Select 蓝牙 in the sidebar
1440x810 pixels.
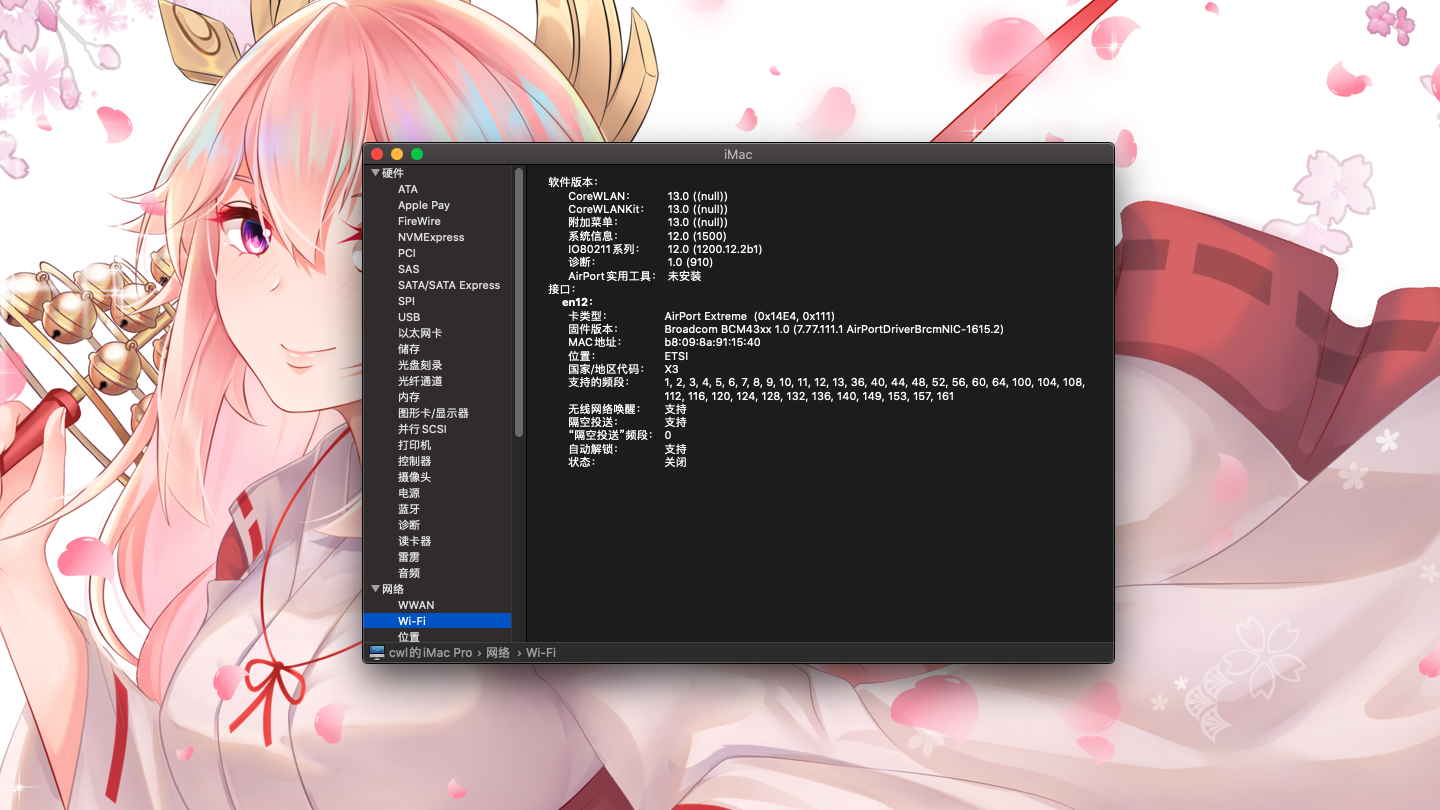[409, 509]
